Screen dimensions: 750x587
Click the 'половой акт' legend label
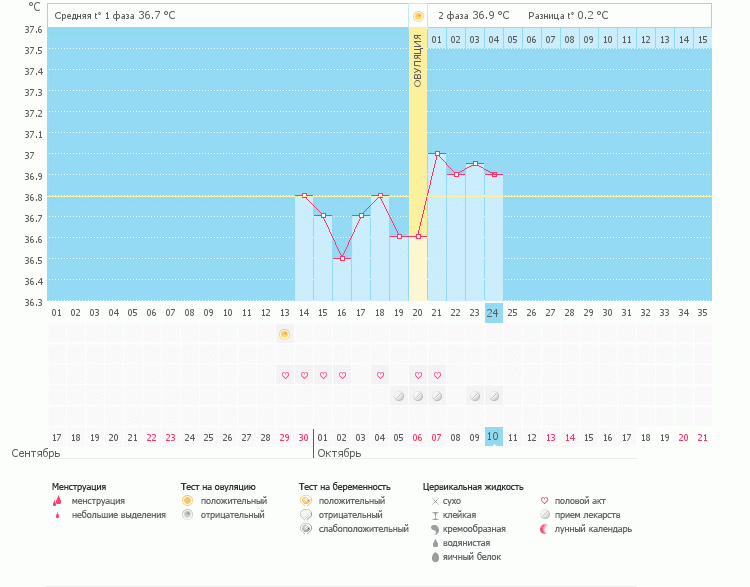click(x=579, y=500)
